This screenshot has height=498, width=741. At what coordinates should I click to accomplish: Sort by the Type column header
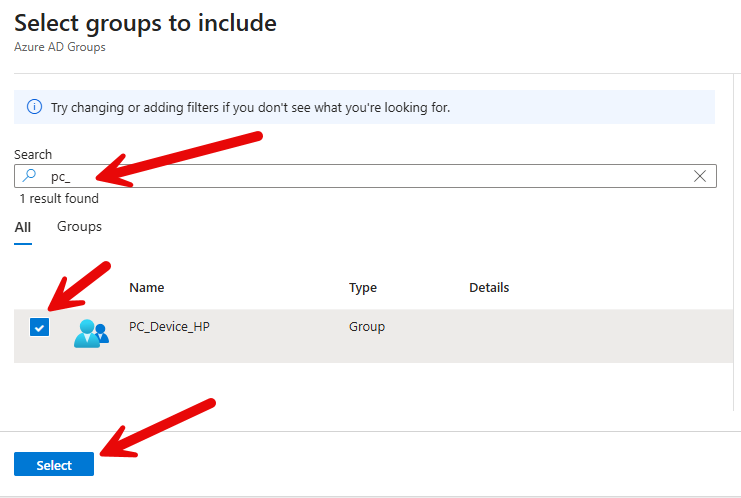[363, 288]
